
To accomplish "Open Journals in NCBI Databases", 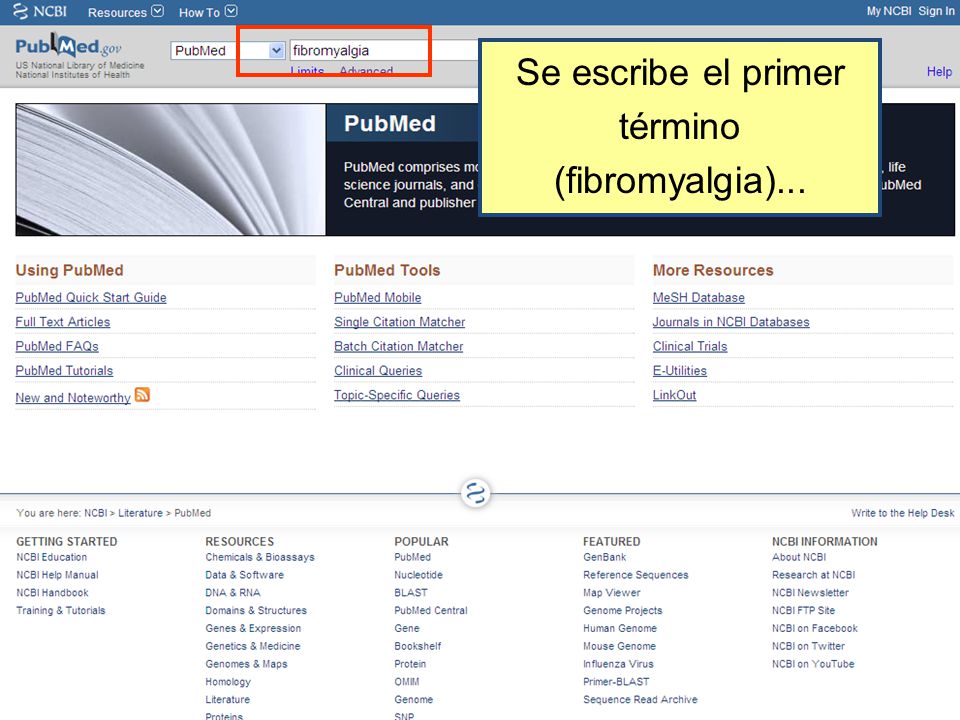I will coord(731,322).
